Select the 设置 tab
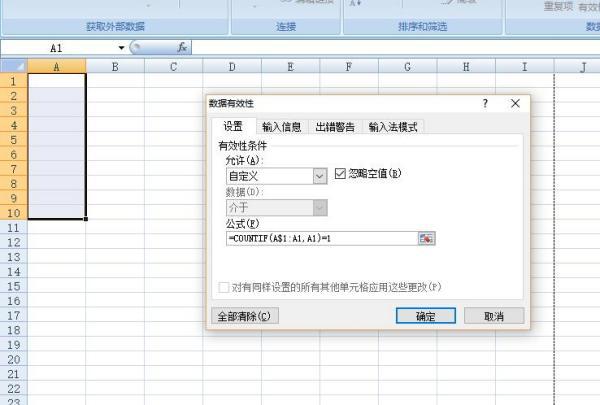 point(233,127)
